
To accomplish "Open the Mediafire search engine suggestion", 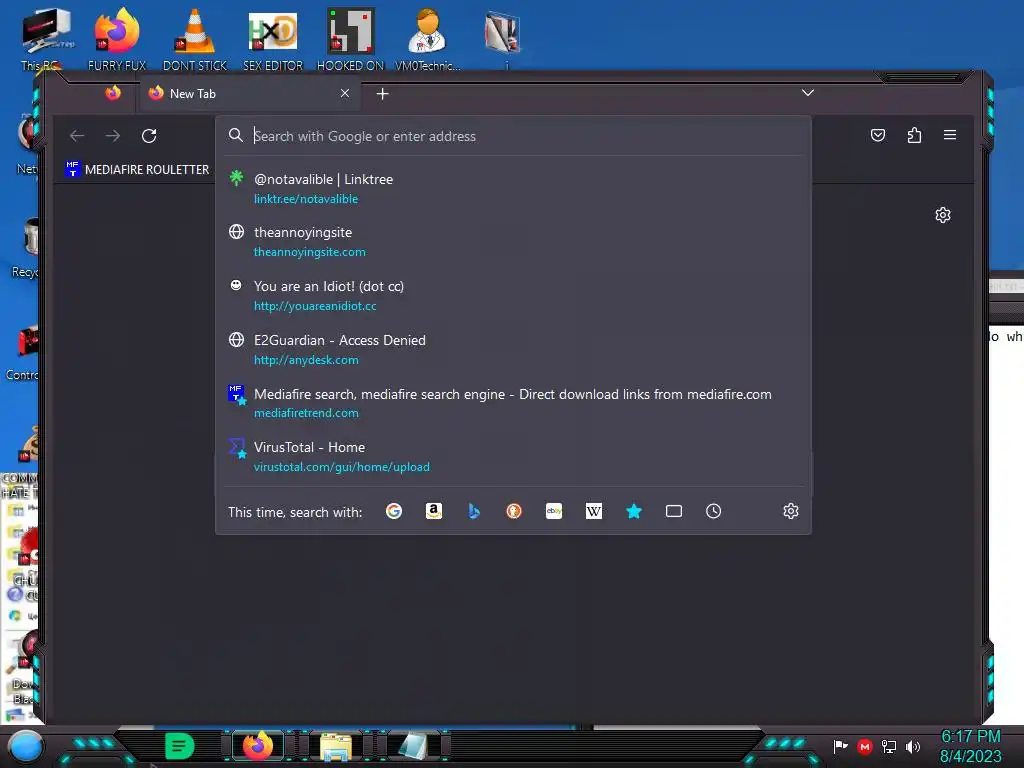I will pos(513,403).
